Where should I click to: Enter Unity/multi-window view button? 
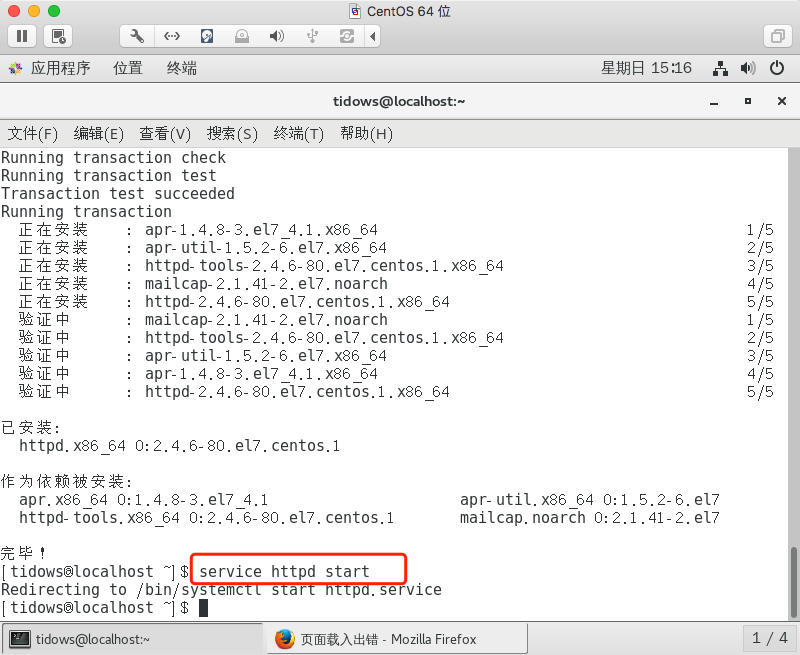coord(778,36)
